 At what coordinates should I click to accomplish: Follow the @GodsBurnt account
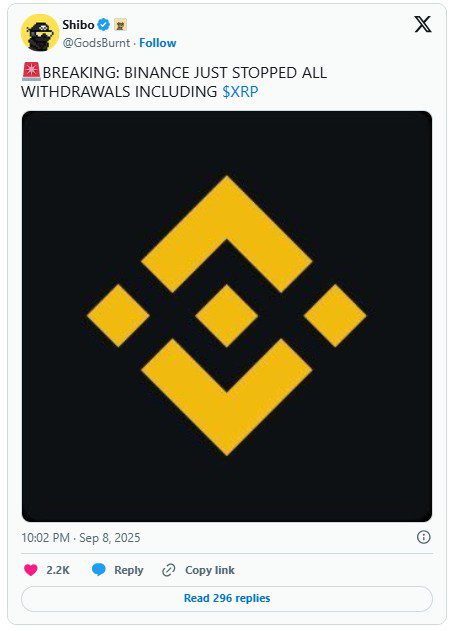[158, 43]
